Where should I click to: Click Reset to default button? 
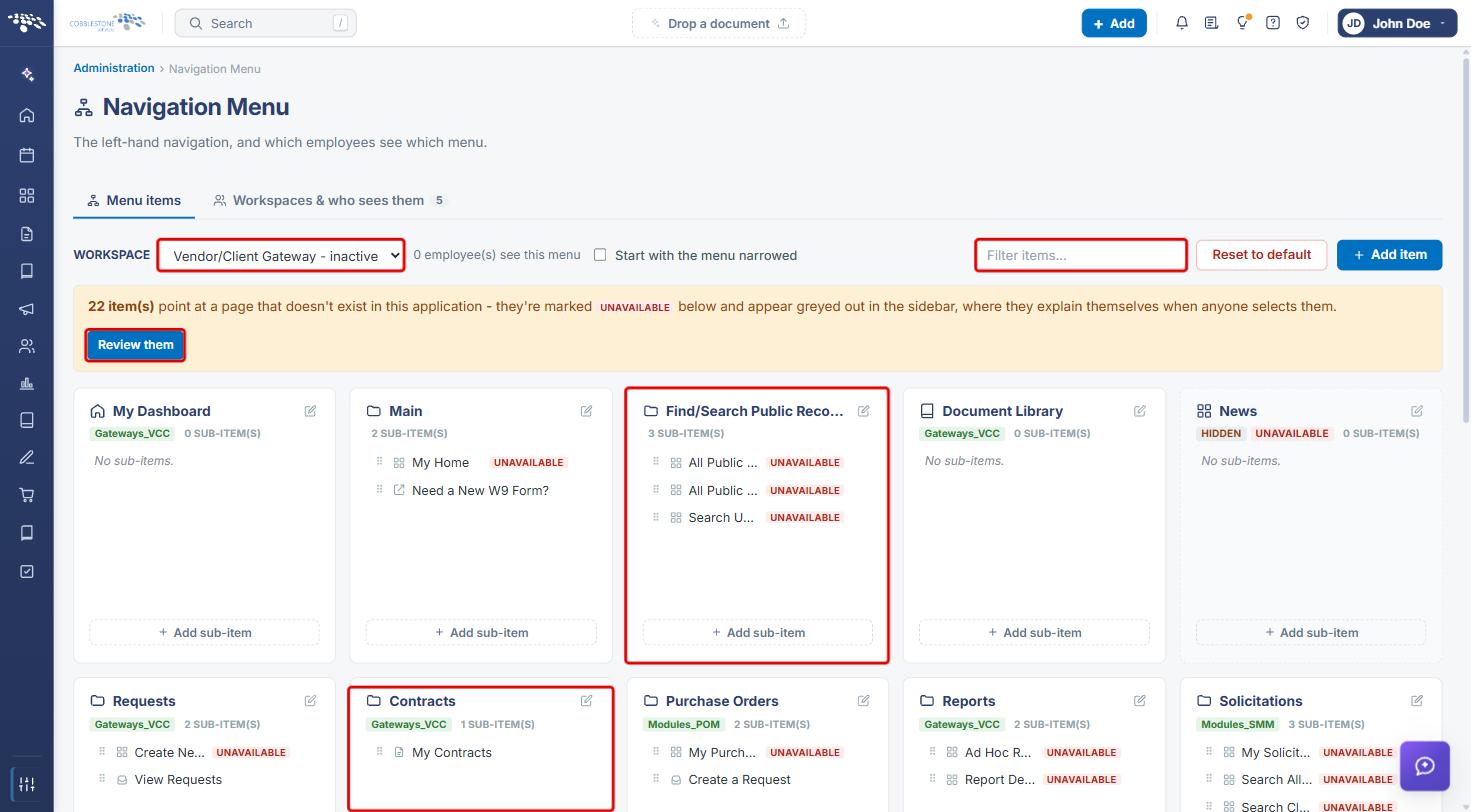tap(1261, 255)
